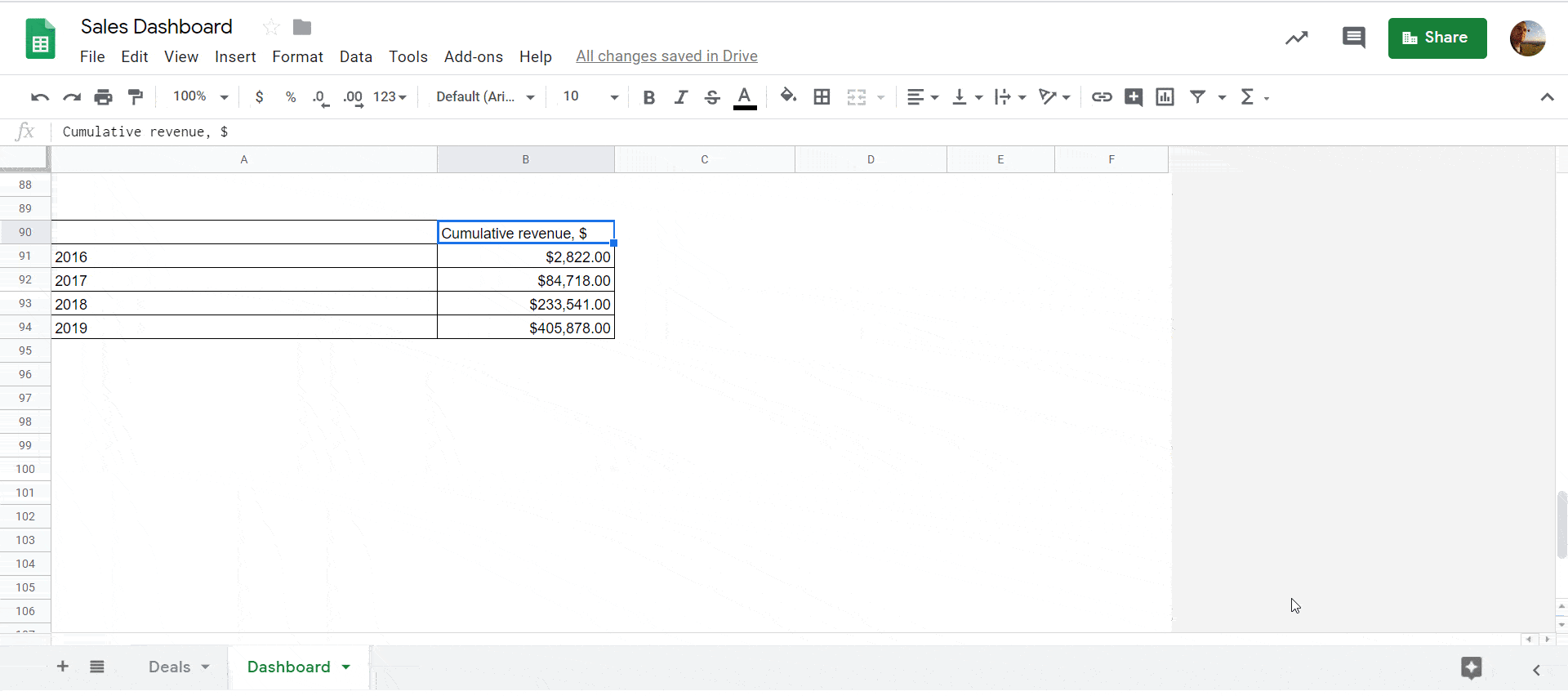Move document with folder icon

point(302,28)
